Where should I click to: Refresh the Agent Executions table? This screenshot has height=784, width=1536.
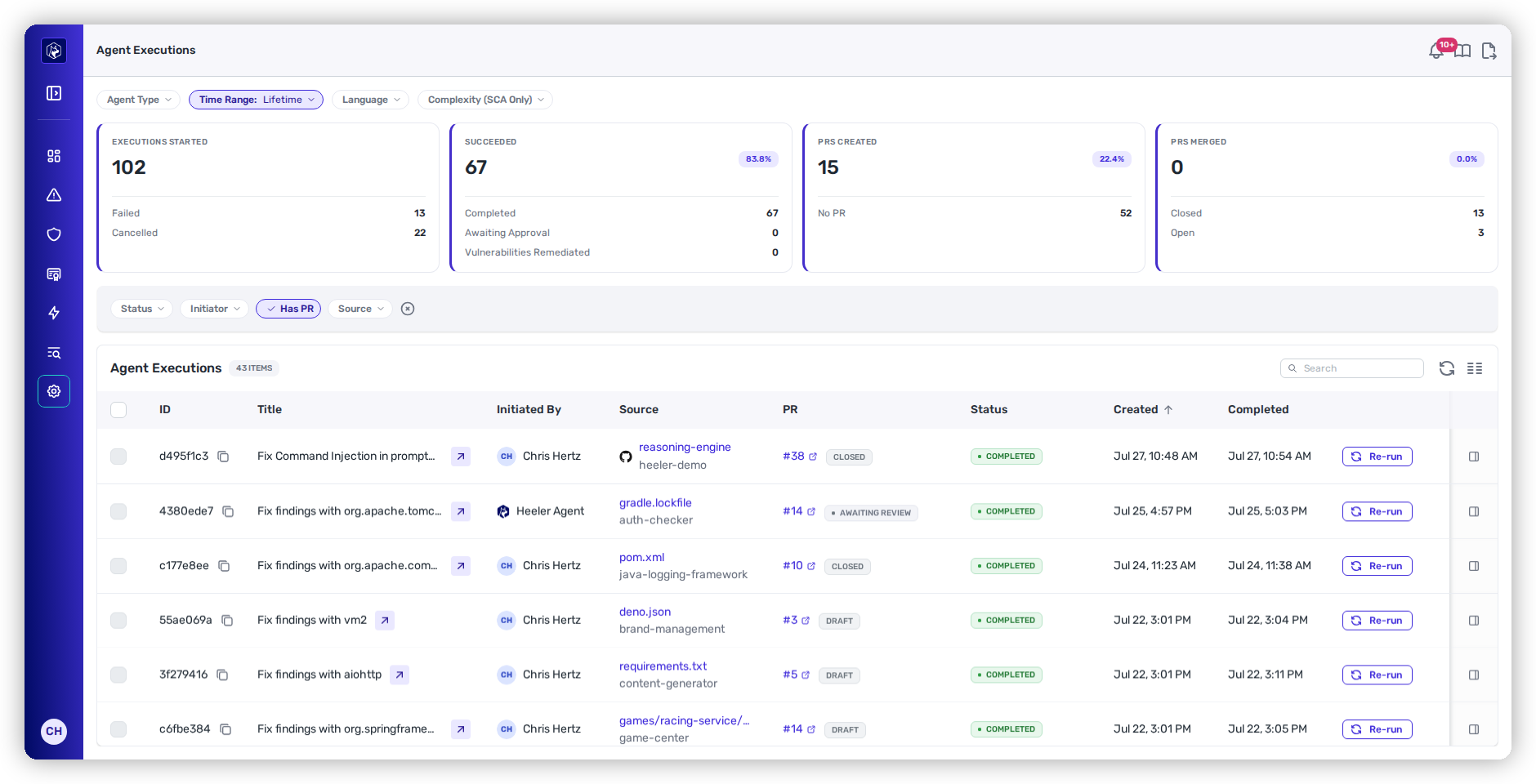tap(1447, 368)
